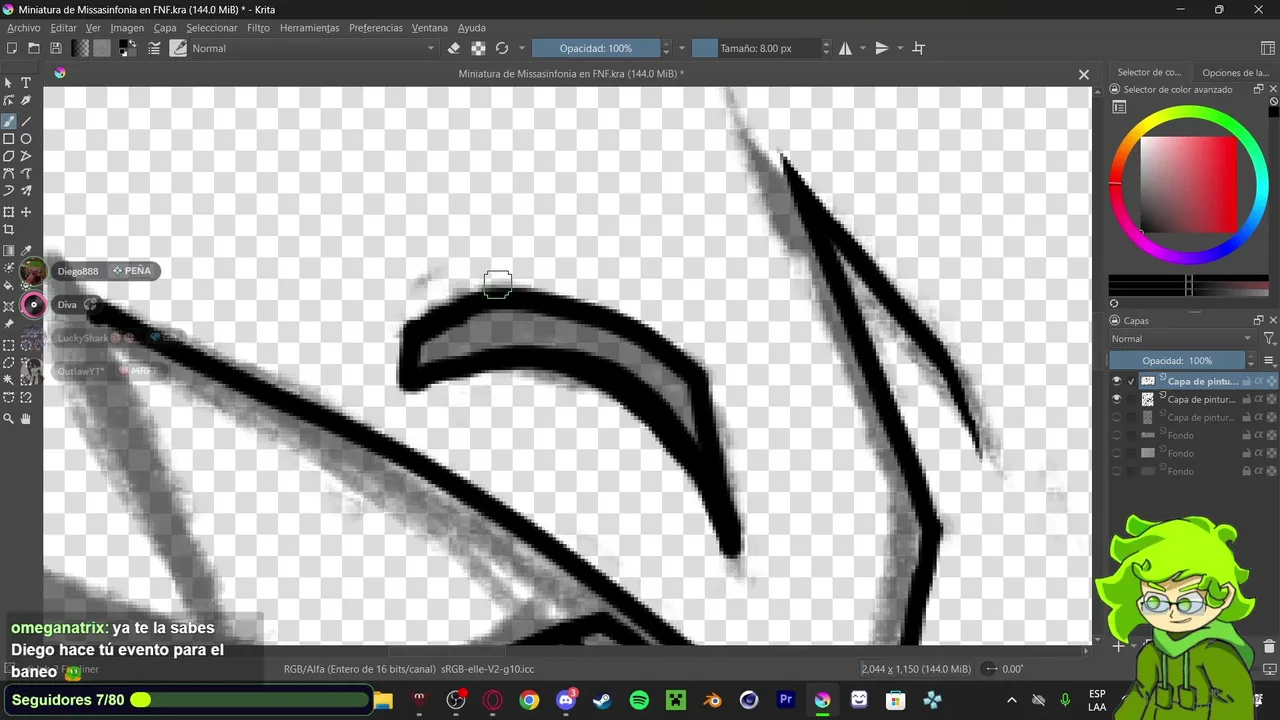Viewport: 1280px width, 720px height.
Task: Select the Text tool in toolbox
Action: (26, 83)
